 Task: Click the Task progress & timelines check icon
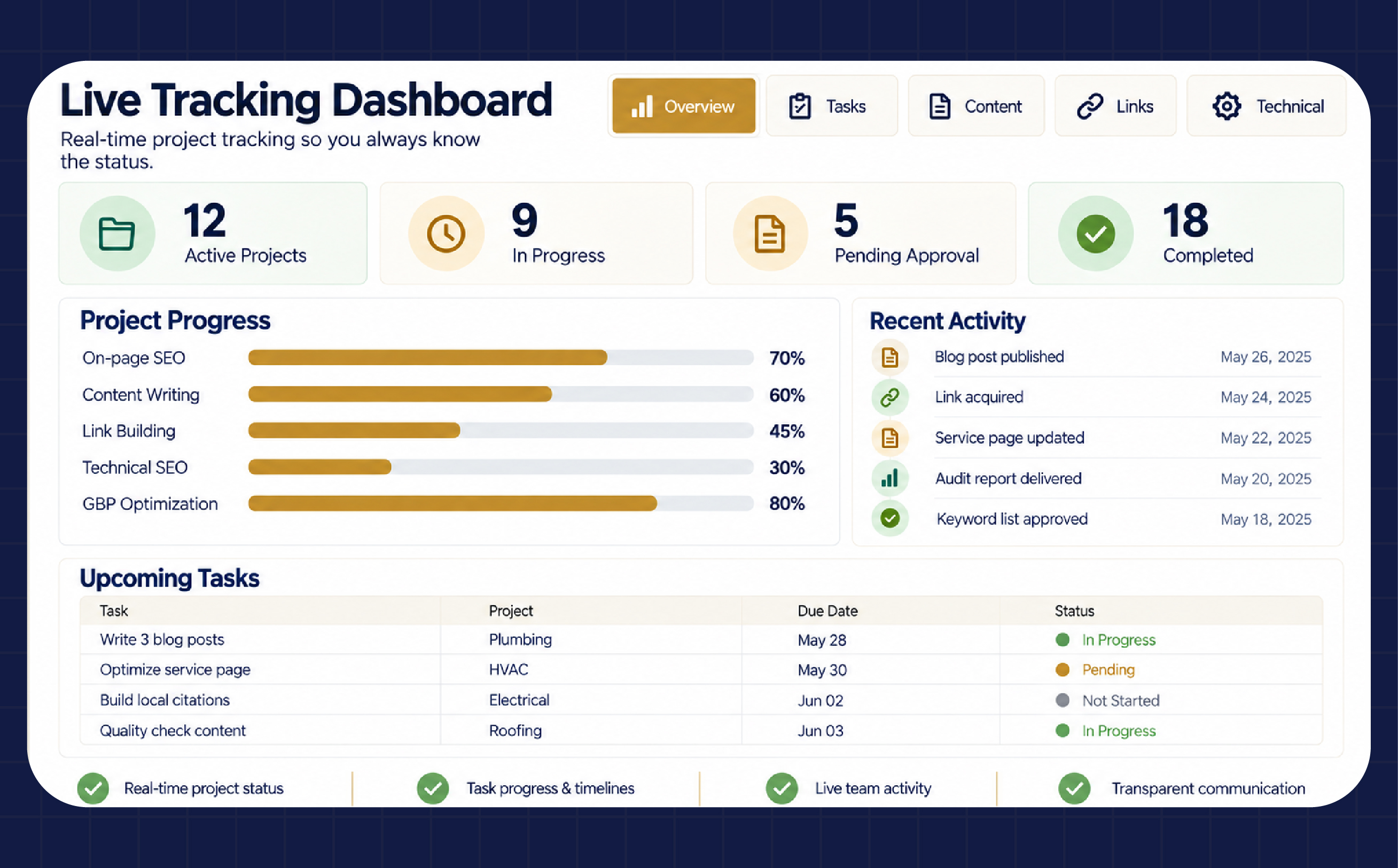(x=433, y=788)
